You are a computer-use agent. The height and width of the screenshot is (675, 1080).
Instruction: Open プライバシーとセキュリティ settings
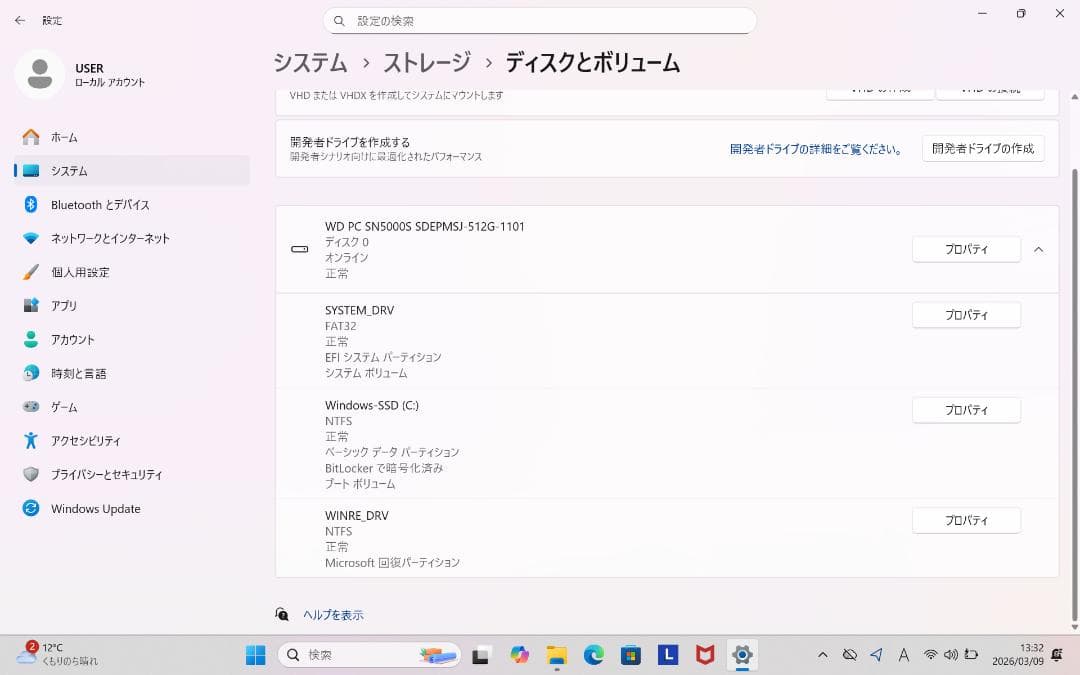(x=132, y=475)
